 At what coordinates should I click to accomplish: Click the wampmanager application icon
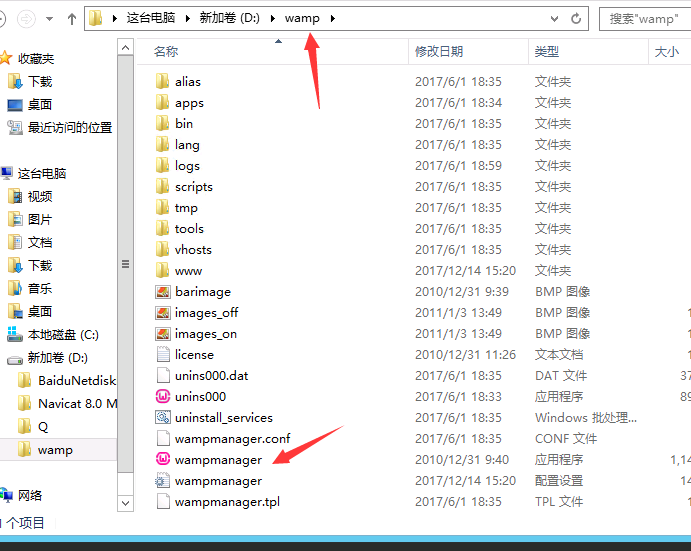pyautogui.click(x=164, y=460)
